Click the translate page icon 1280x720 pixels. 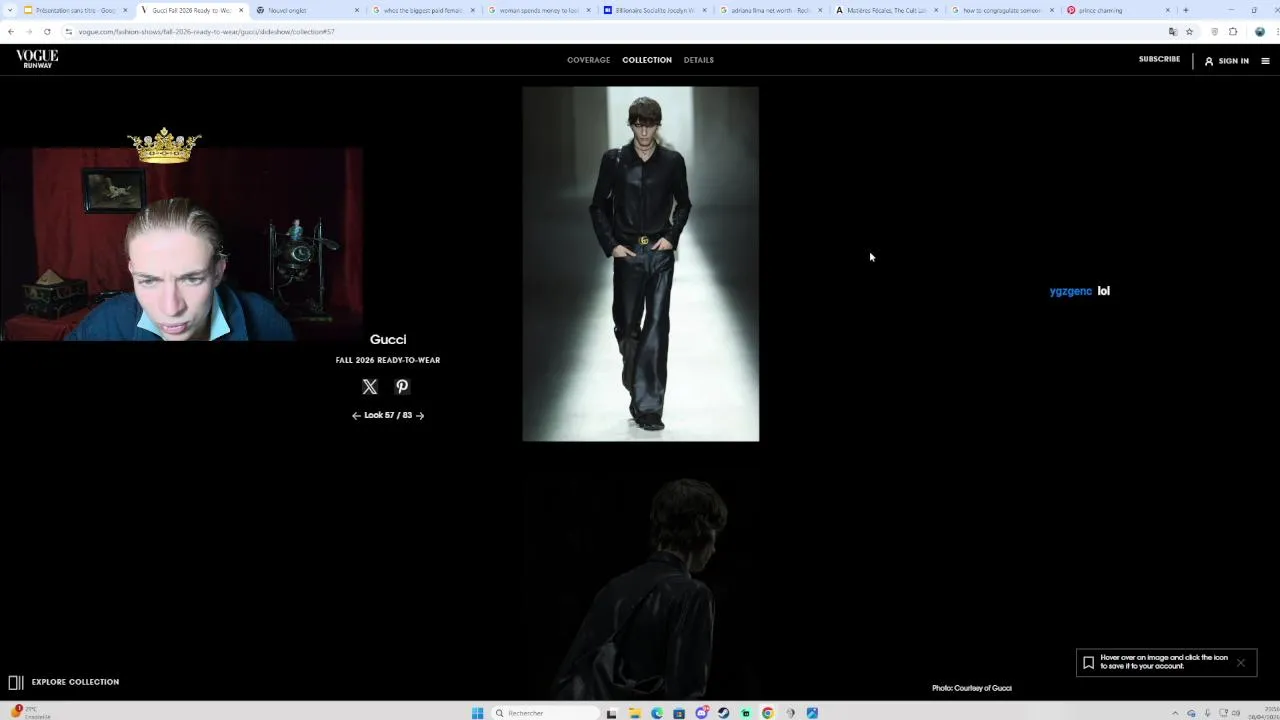pos(1173,32)
